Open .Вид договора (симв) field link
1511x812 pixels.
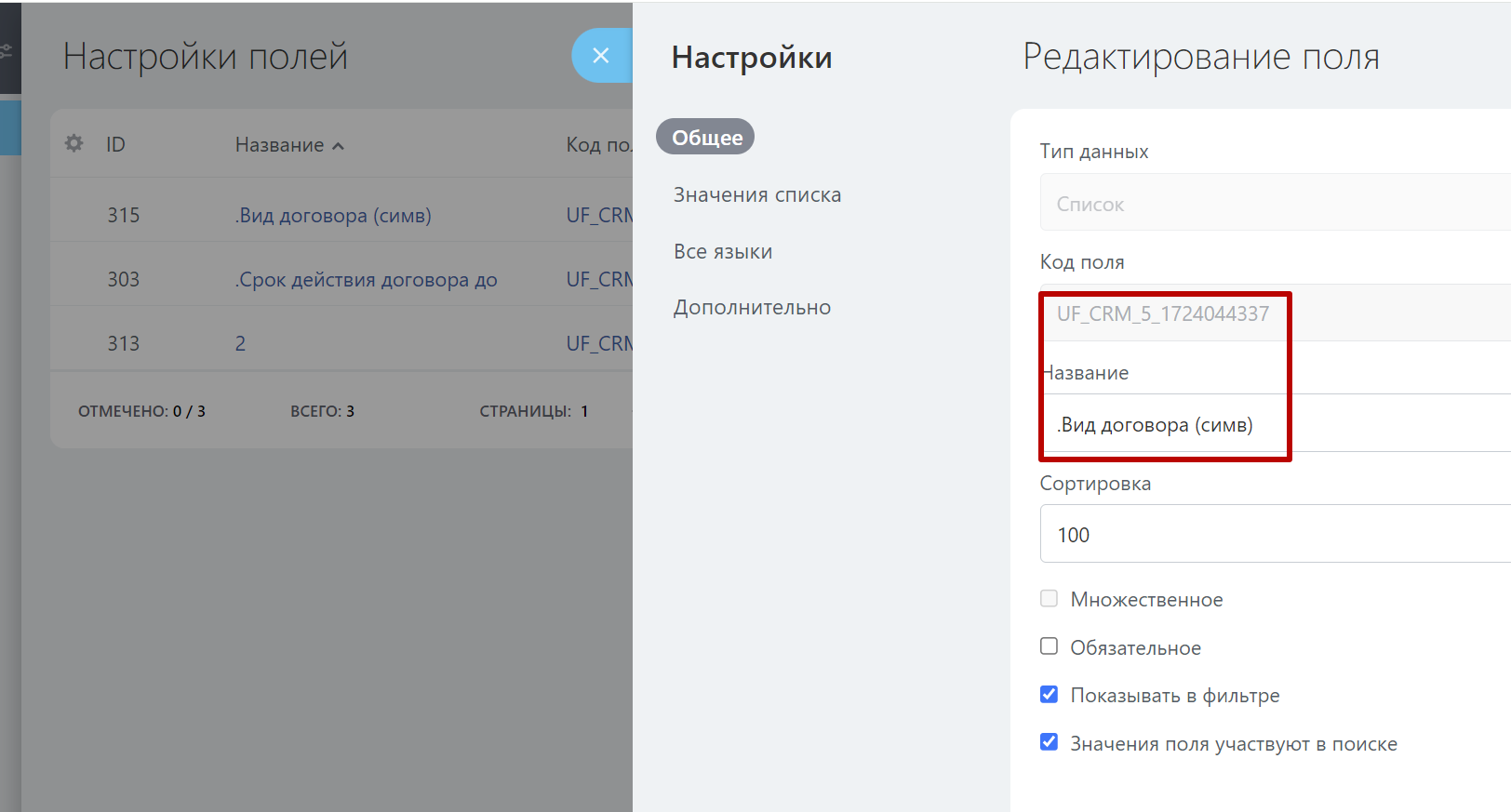pyautogui.click(x=333, y=216)
